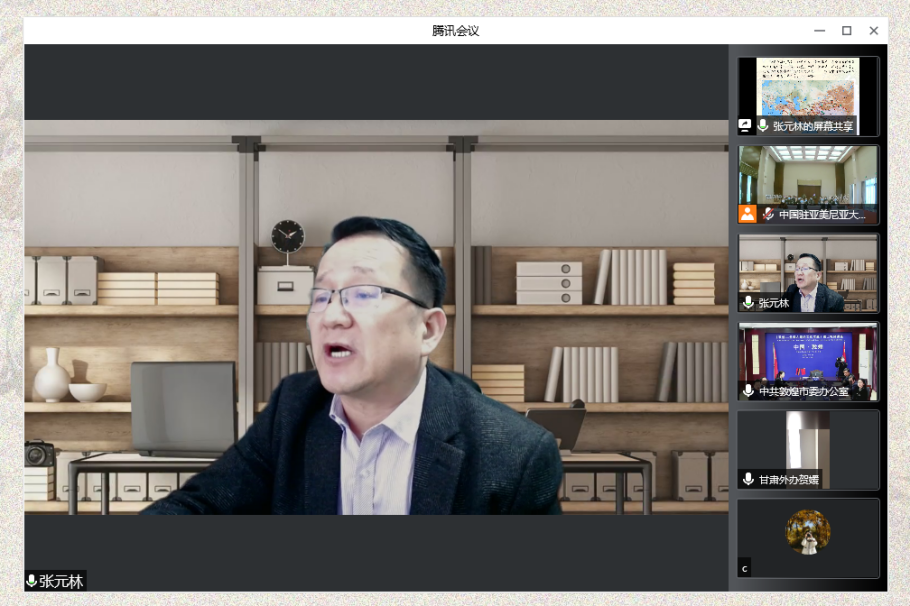910x606 pixels.
Task: Click the round avatar in the last tile
Action: pos(808,532)
